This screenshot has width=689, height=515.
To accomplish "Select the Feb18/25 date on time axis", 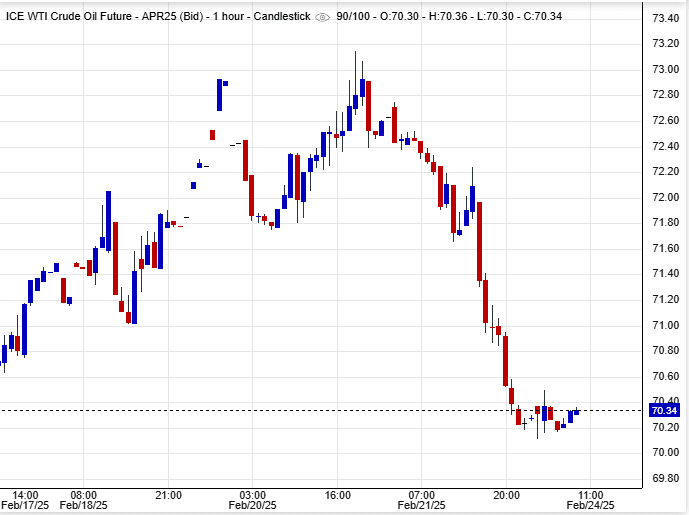I will [84, 506].
